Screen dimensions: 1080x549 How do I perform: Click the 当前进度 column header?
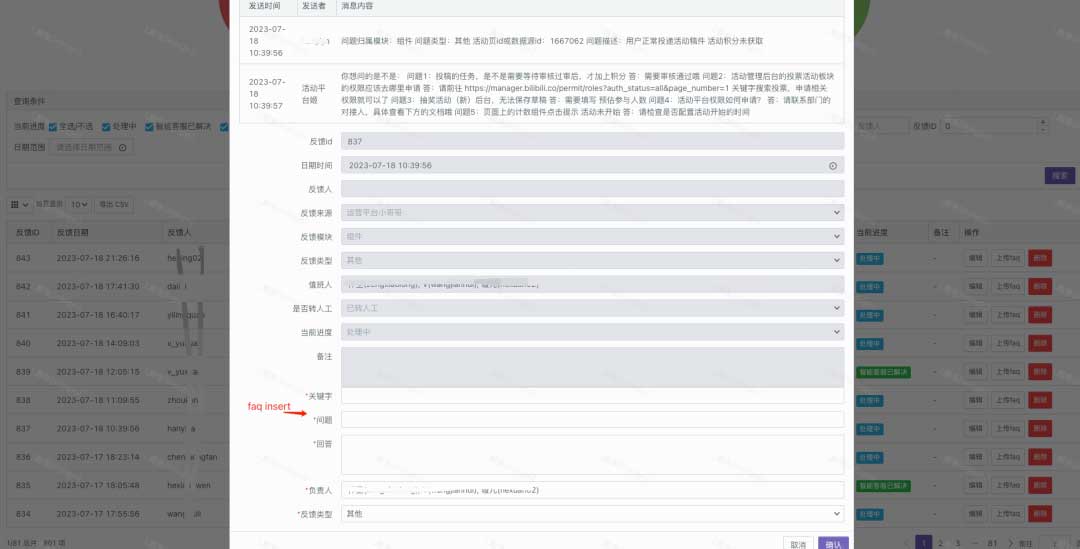[x=873, y=233]
